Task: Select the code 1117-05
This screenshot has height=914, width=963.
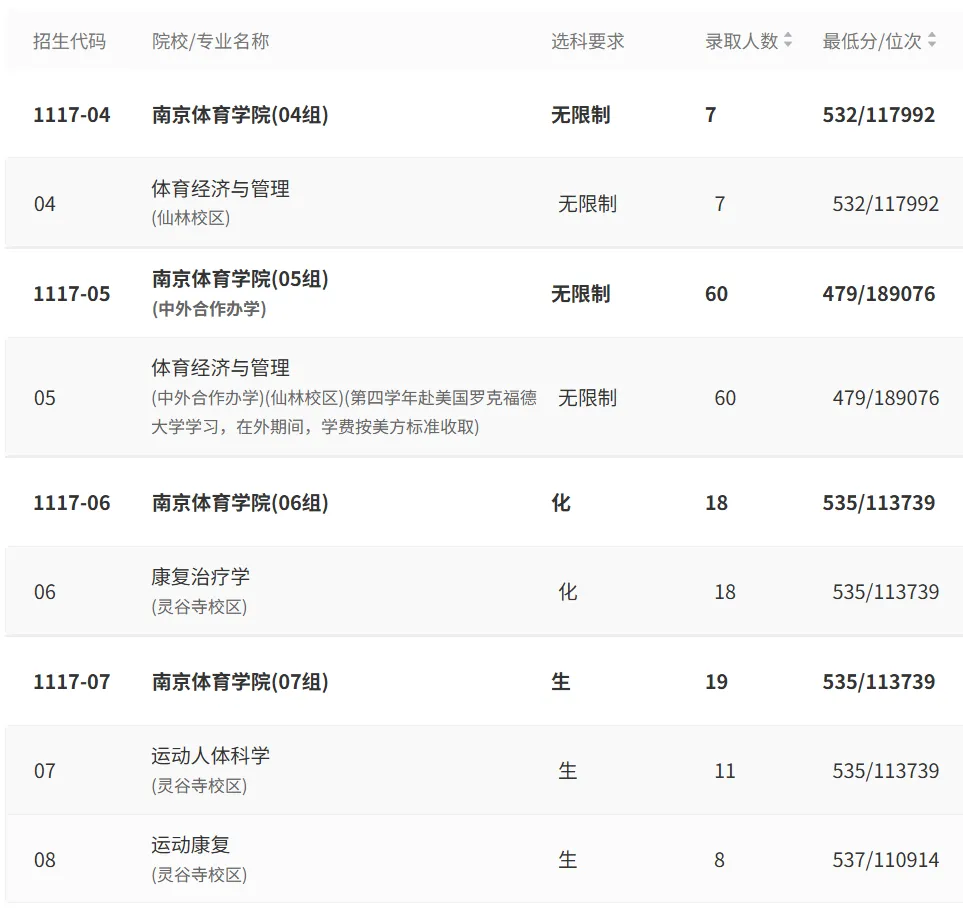Action: click(72, 294)
